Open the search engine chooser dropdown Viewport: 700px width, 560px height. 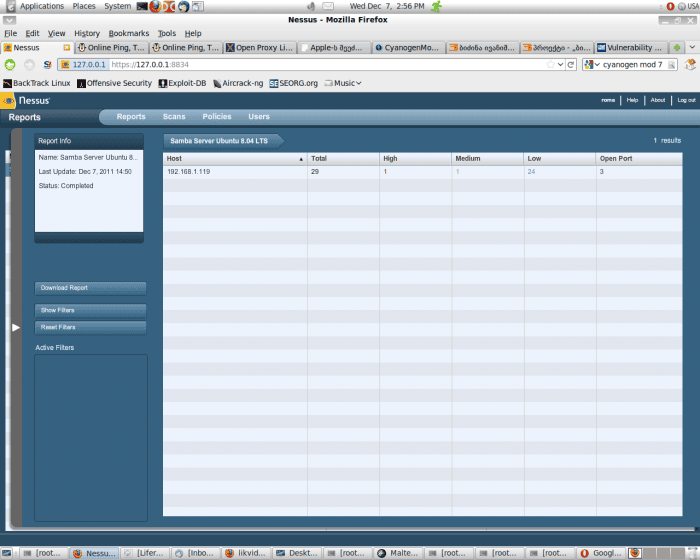coord(592,65)
